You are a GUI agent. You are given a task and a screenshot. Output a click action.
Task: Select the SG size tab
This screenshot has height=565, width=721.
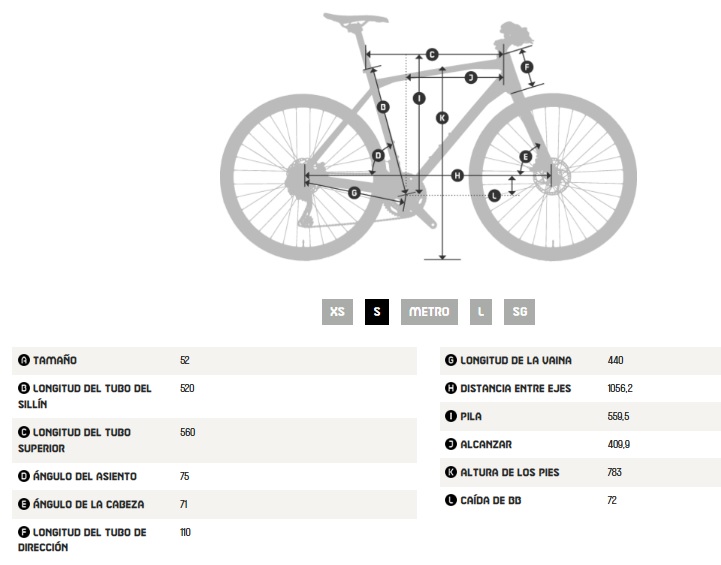(x=519, y=312)
